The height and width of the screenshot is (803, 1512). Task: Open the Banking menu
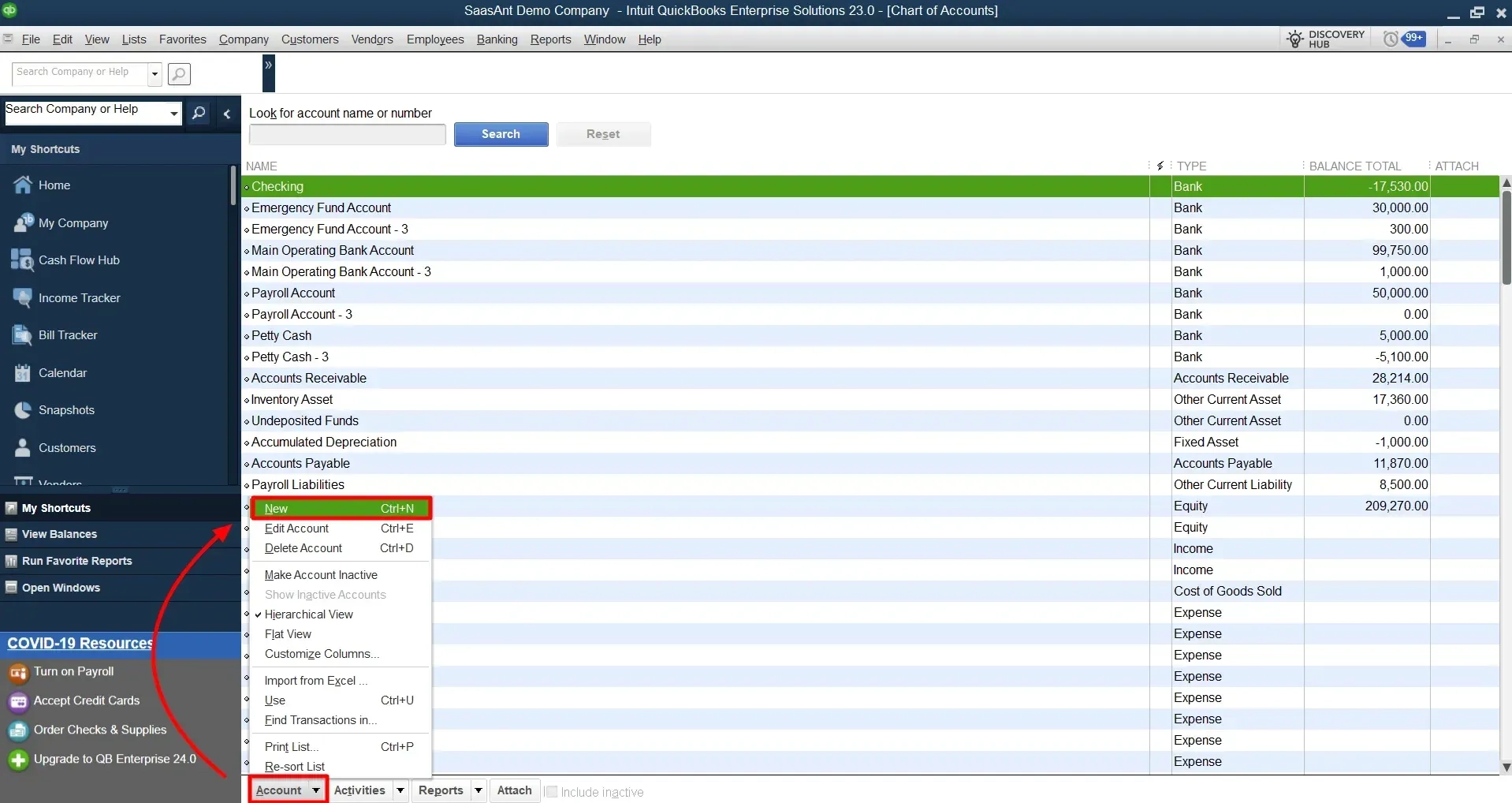tap(497, 39)
